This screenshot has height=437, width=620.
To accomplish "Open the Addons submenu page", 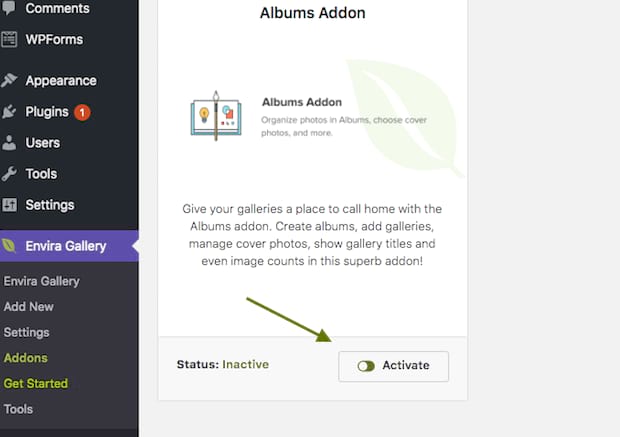I will [x=25, y=358].
